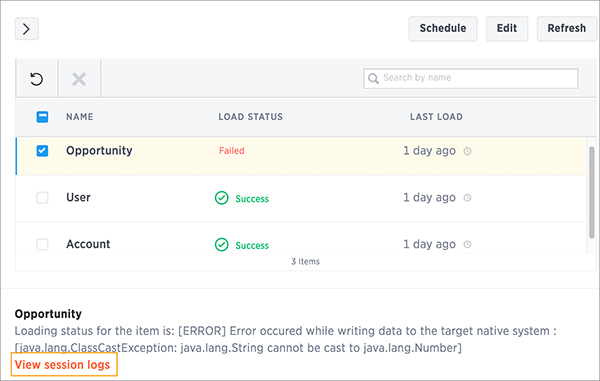Image resolution: width=600 pixels, height=381 pixels.
Task: Sort by the NAME column header
Action: (x=80, y=117)
